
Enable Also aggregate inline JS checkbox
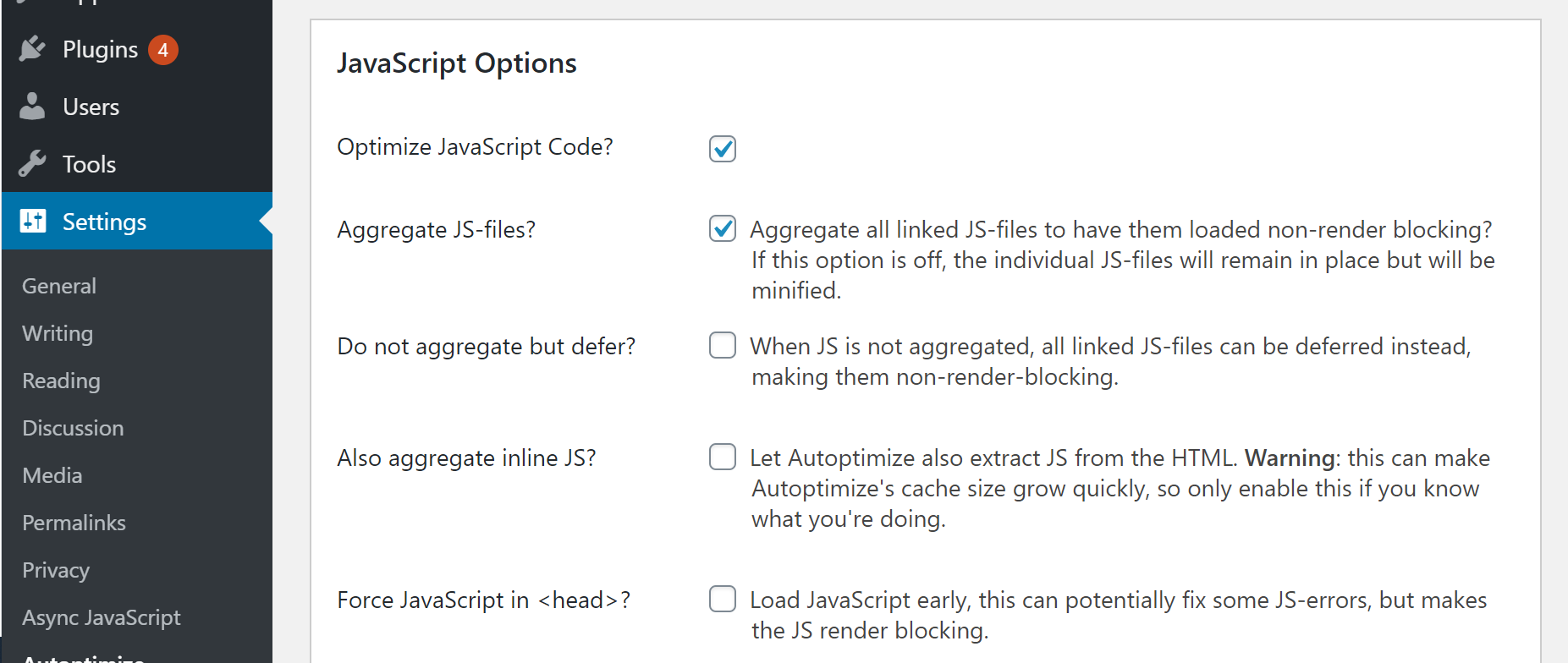723,457
